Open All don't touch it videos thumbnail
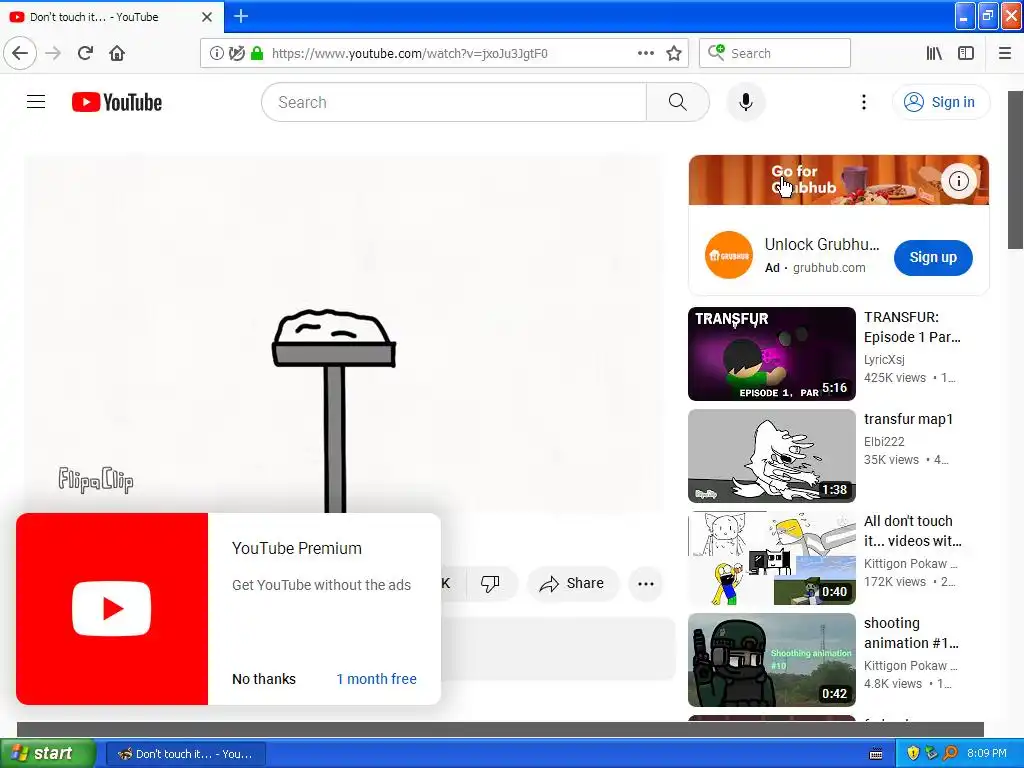1024x768 pixels. click(x=771, y=558)
